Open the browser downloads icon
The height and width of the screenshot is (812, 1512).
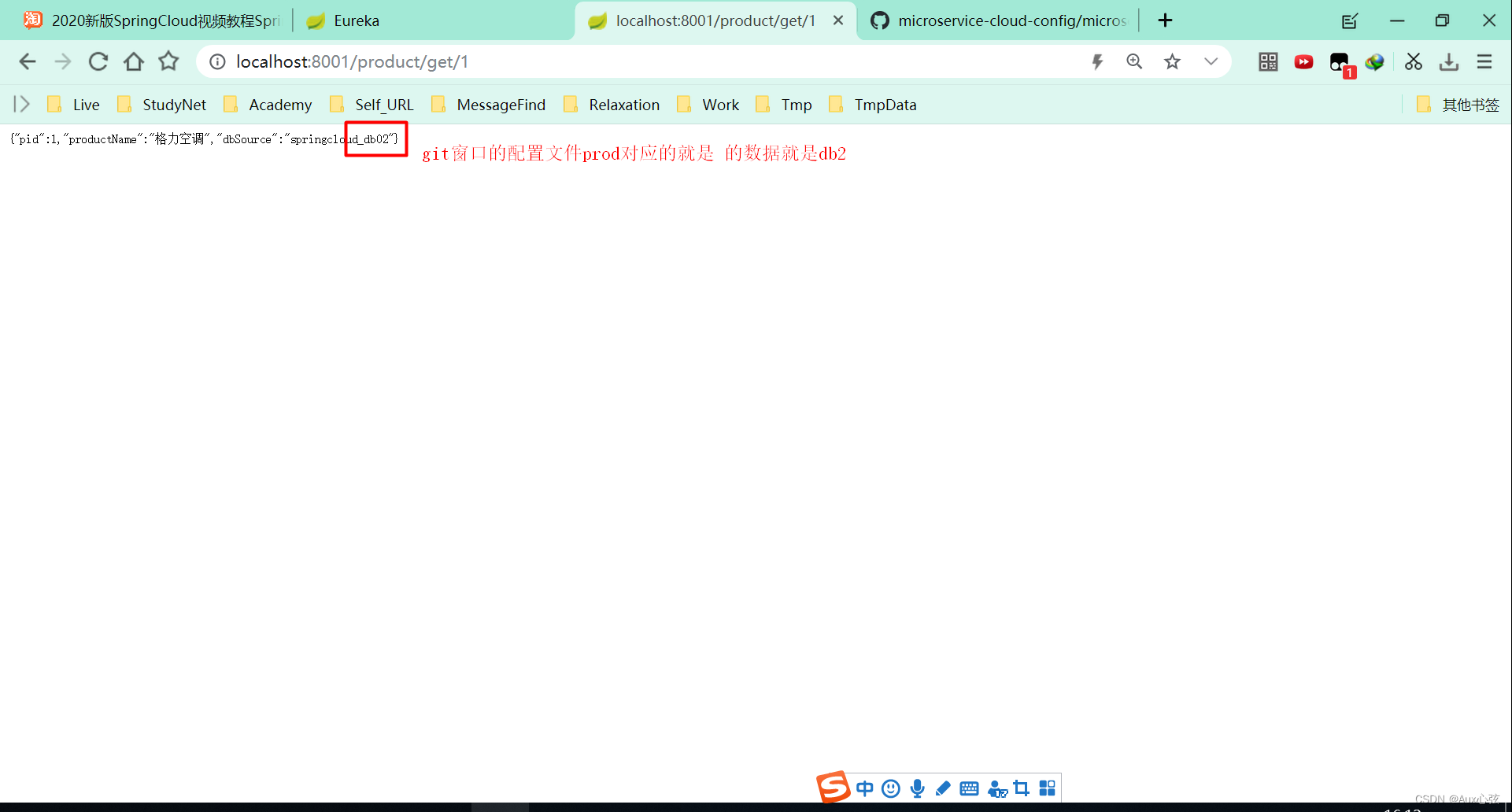[x=1448, y=62]
